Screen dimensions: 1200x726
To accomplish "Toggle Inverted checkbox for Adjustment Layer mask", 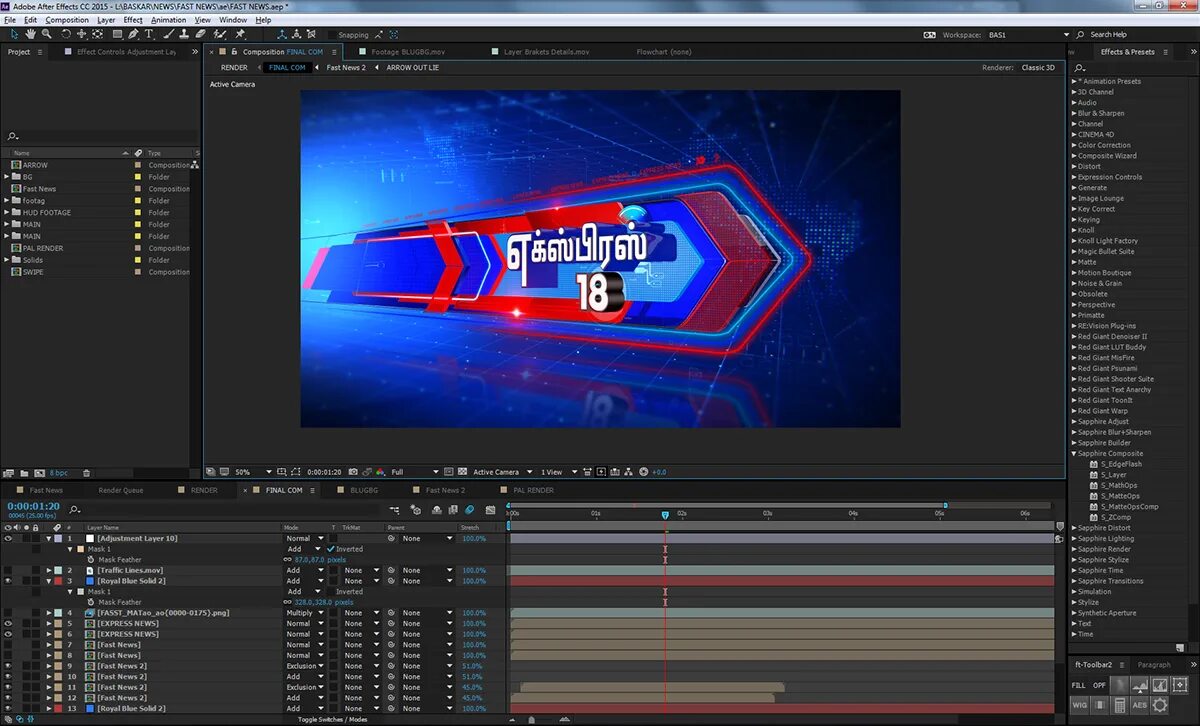I will click(x=330, y=549).
